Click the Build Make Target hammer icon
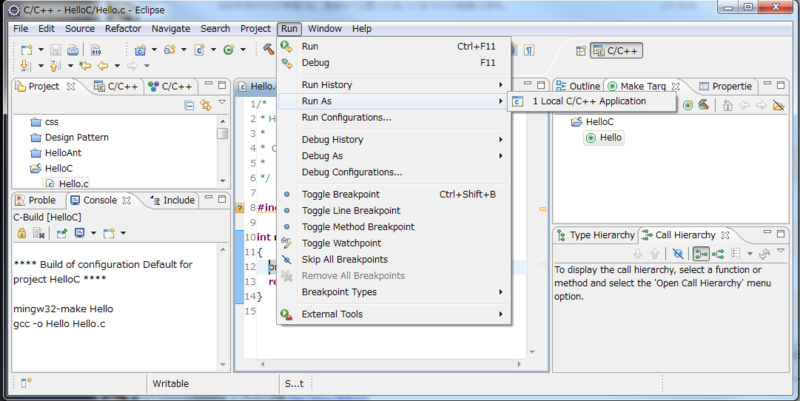Image resolution: width=800 pixels, height=401 pixels. click(x=704, y=105)
